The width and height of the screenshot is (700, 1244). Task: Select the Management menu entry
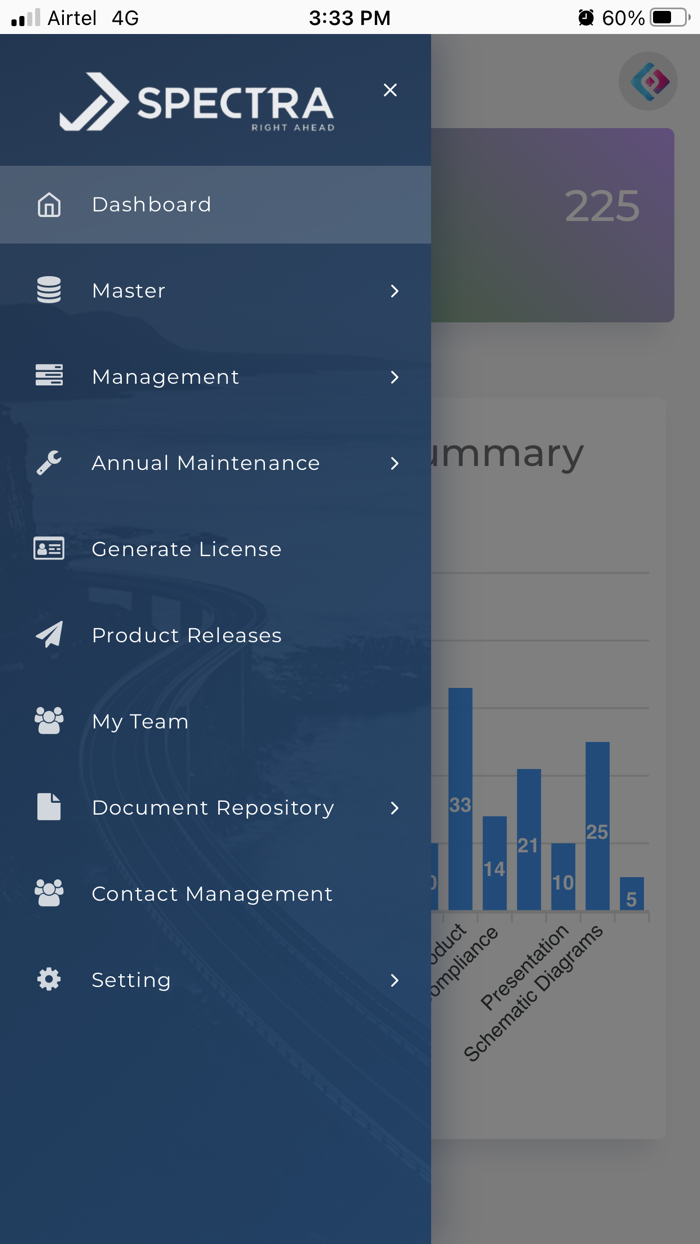click(x=215, y=377)
